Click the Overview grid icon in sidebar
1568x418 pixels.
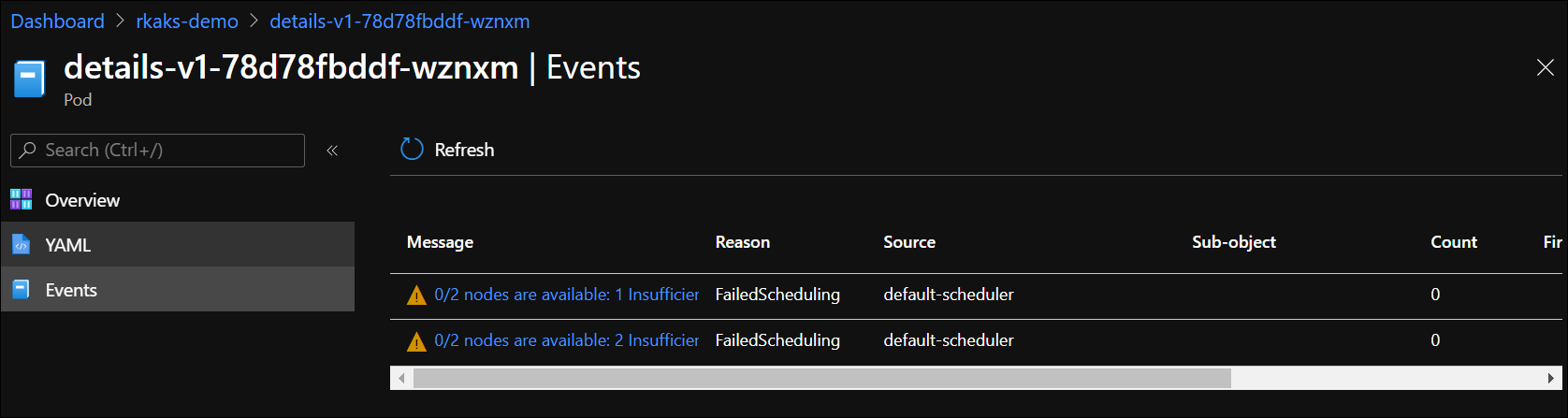pyautogui.click(x=22, y=199)
